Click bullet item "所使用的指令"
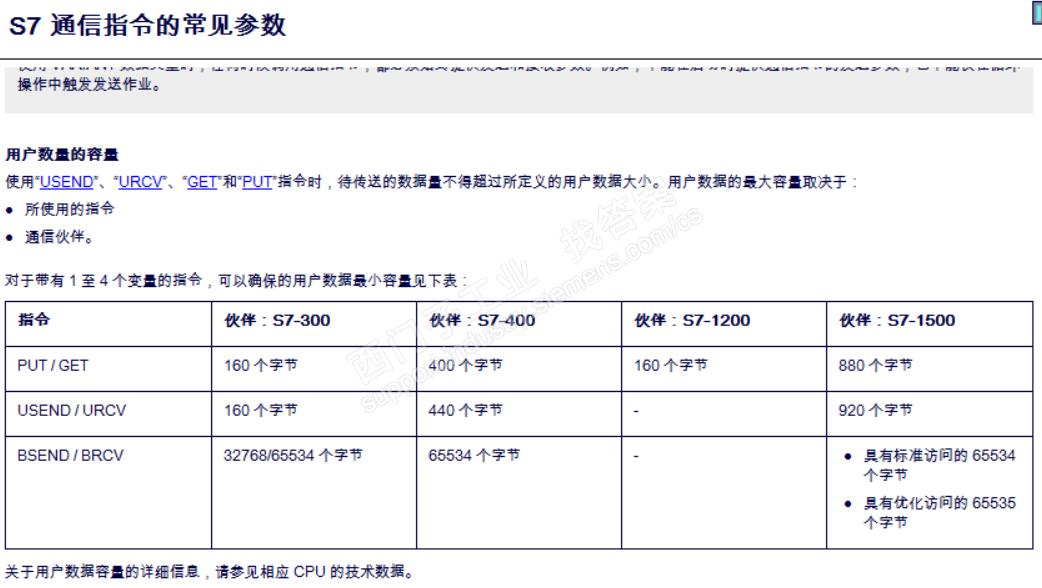Image resolution: width=1042 pixels, height=588 pixels. [x=70, y=209]
